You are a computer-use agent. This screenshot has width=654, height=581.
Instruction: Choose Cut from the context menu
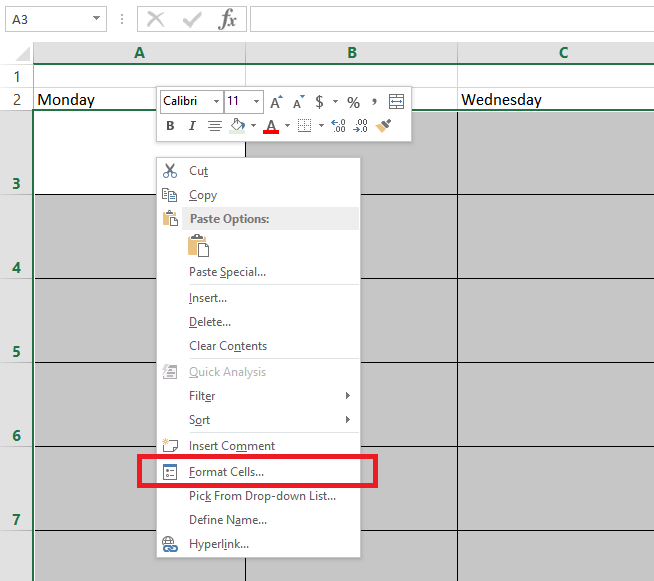pyautogui.click(x=258, y=171)
